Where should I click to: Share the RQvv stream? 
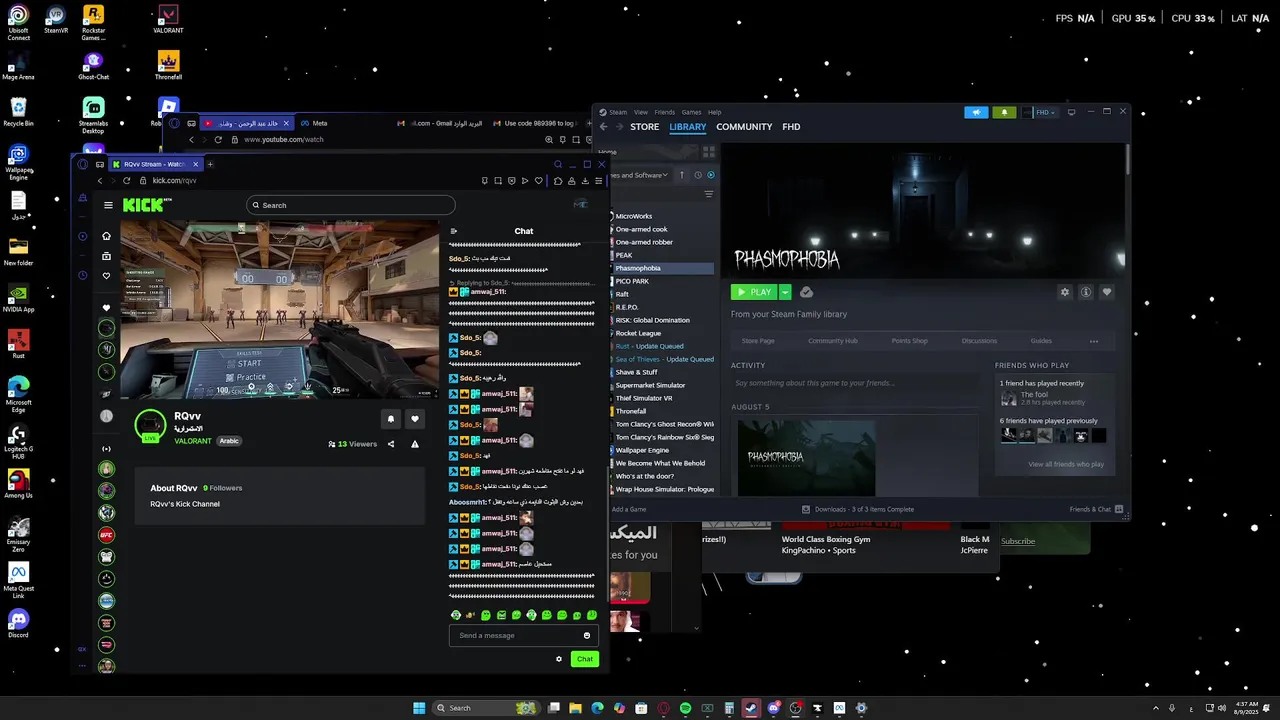coord(391,444)
